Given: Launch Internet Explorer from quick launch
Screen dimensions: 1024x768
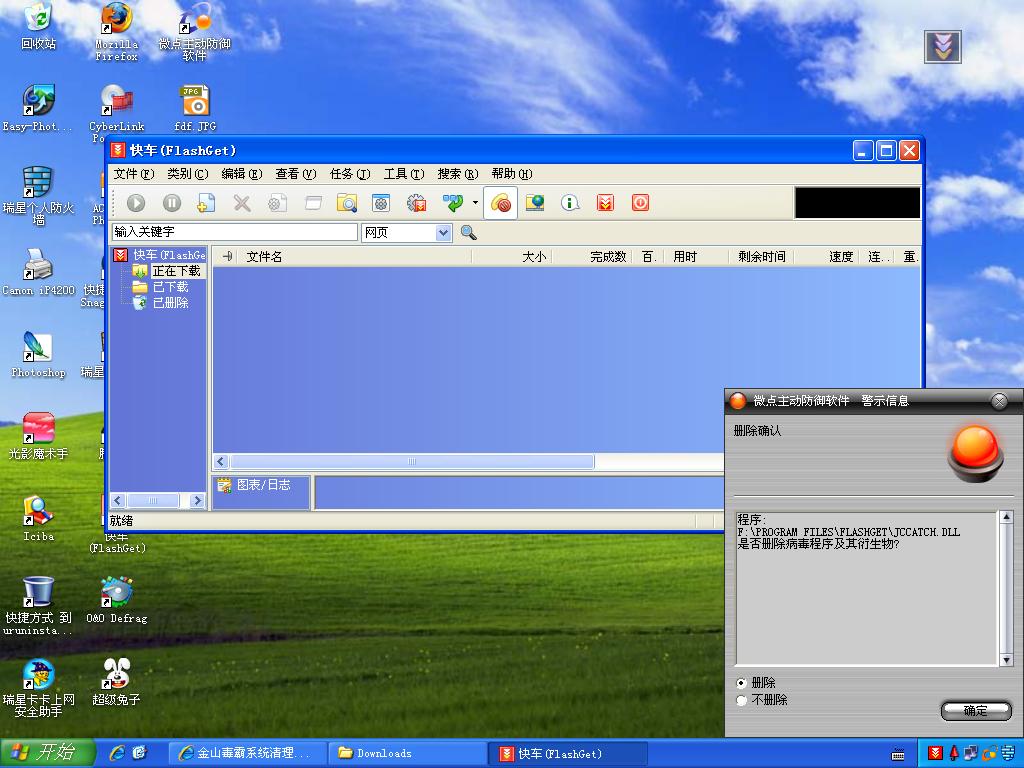Looking at the screenshot, I should click(x=118, y=753).
